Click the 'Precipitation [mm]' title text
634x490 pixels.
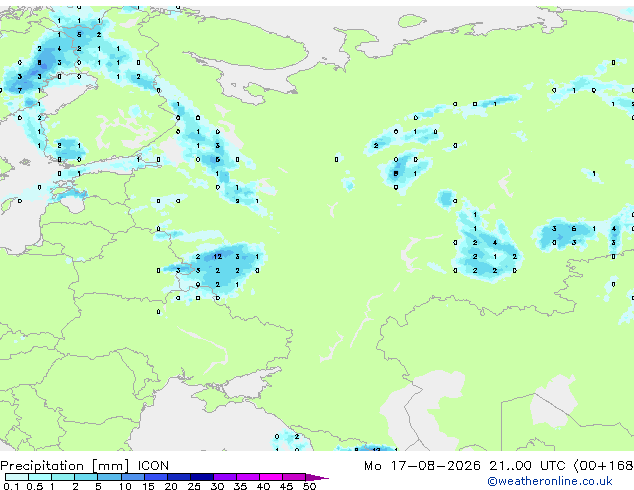65,466
